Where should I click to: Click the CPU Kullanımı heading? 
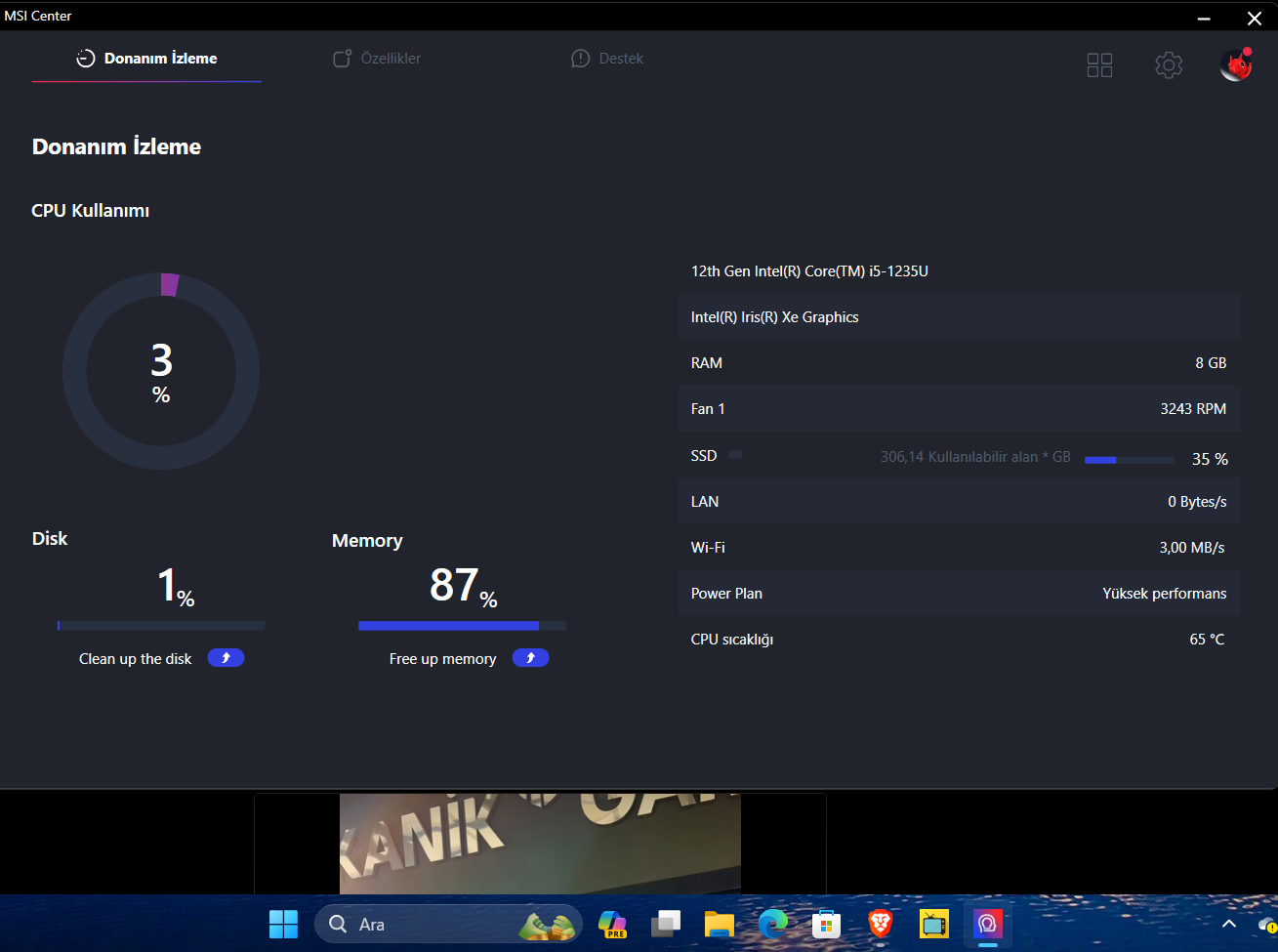pos(90,211)
